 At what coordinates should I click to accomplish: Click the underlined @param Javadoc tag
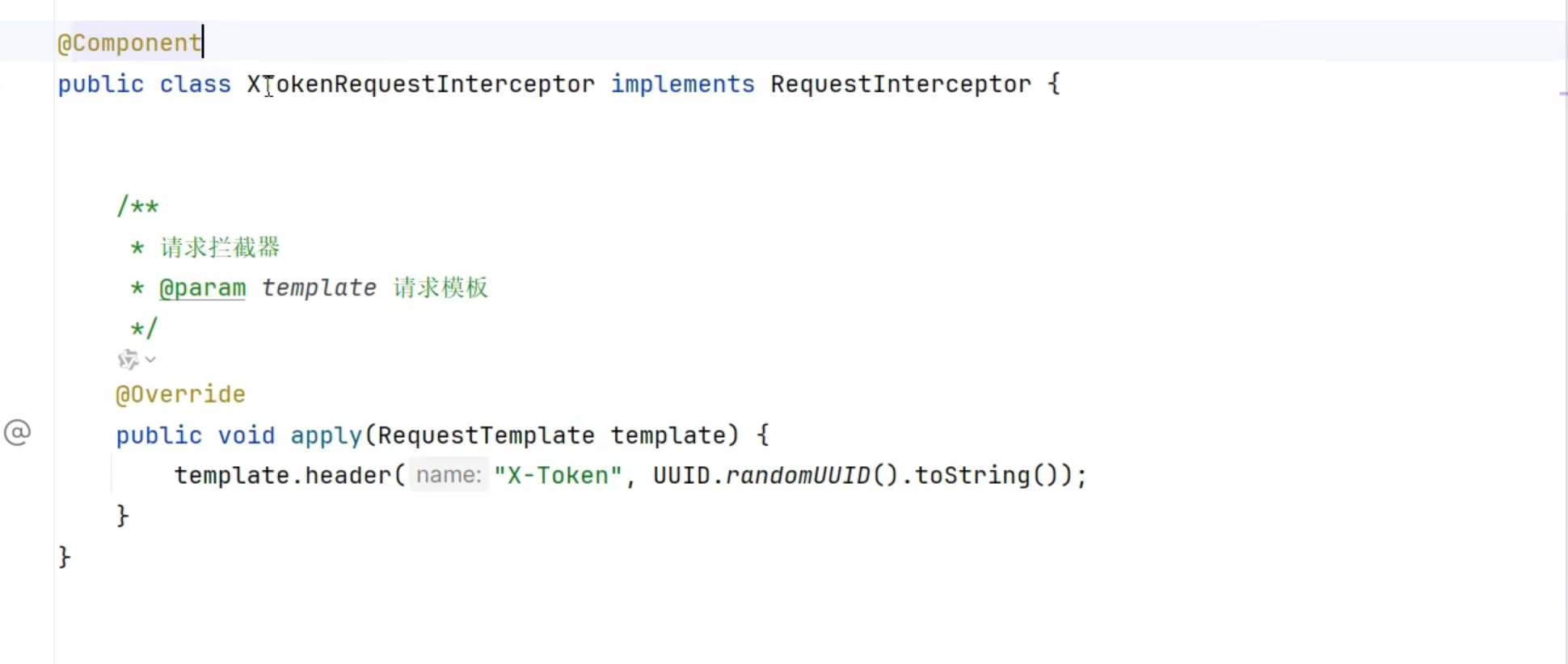(202, 288)
